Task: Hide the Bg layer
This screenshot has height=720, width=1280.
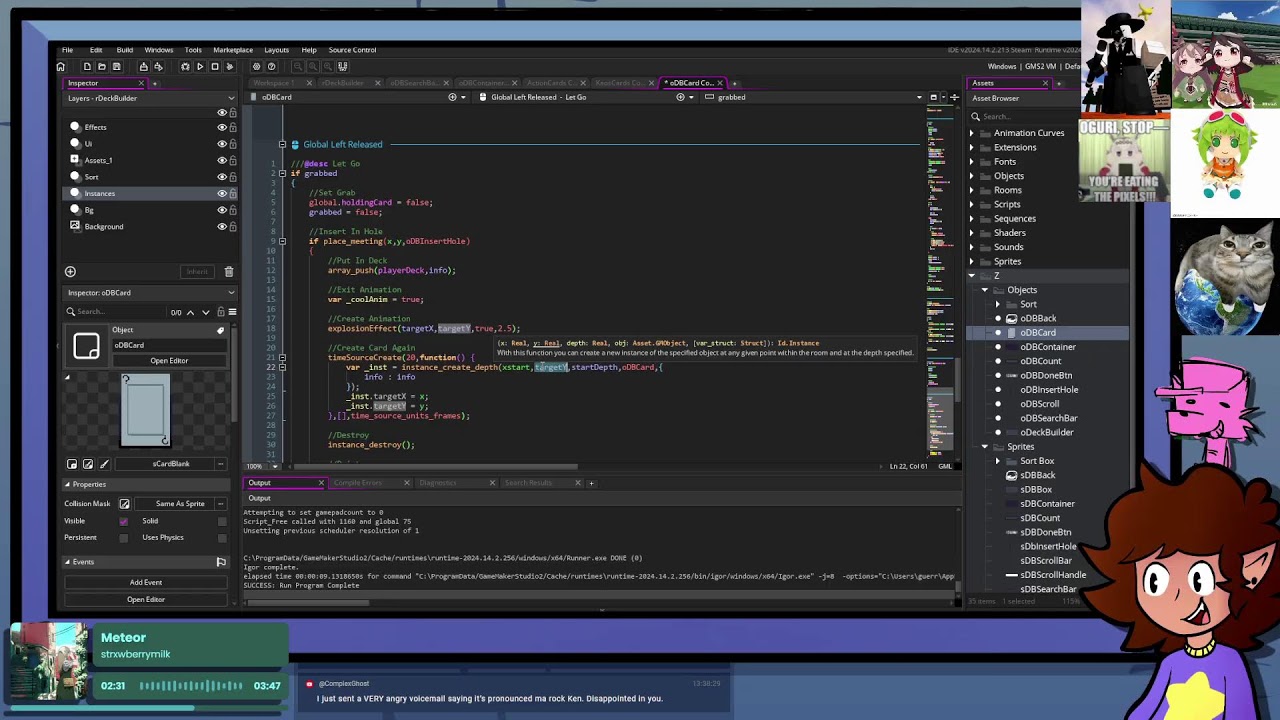Action: [x=222, y=210]
